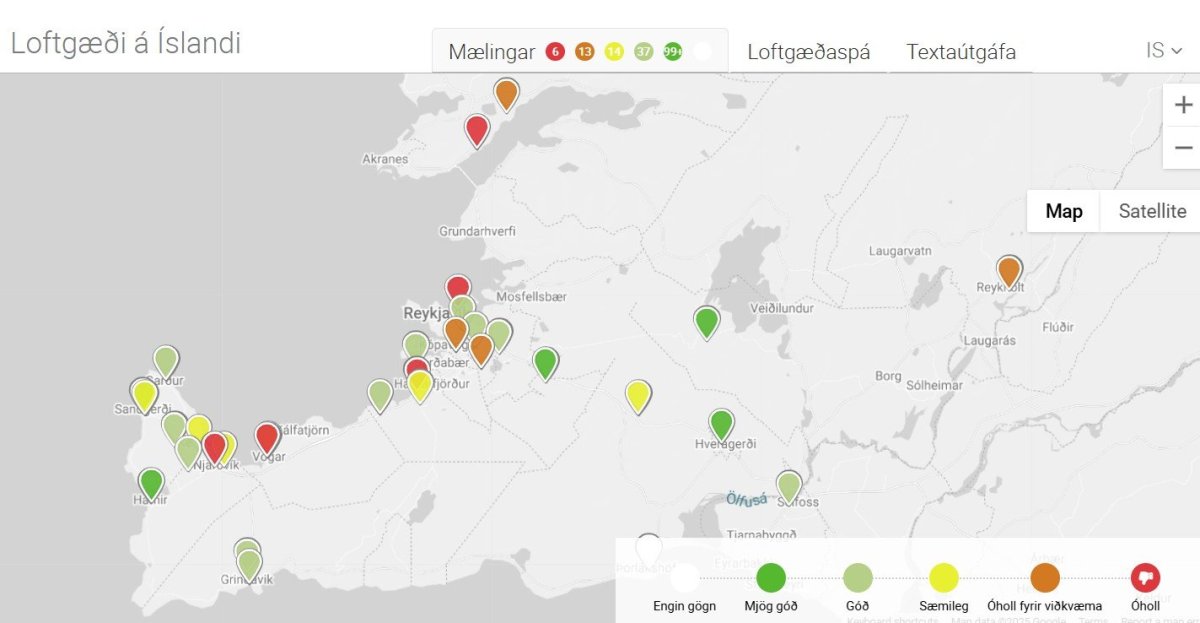Image resolution: width=1200 pixels, height=623 pixels.
Task: Select the green marker at Hveragerði
Action: tap(721, 424)
